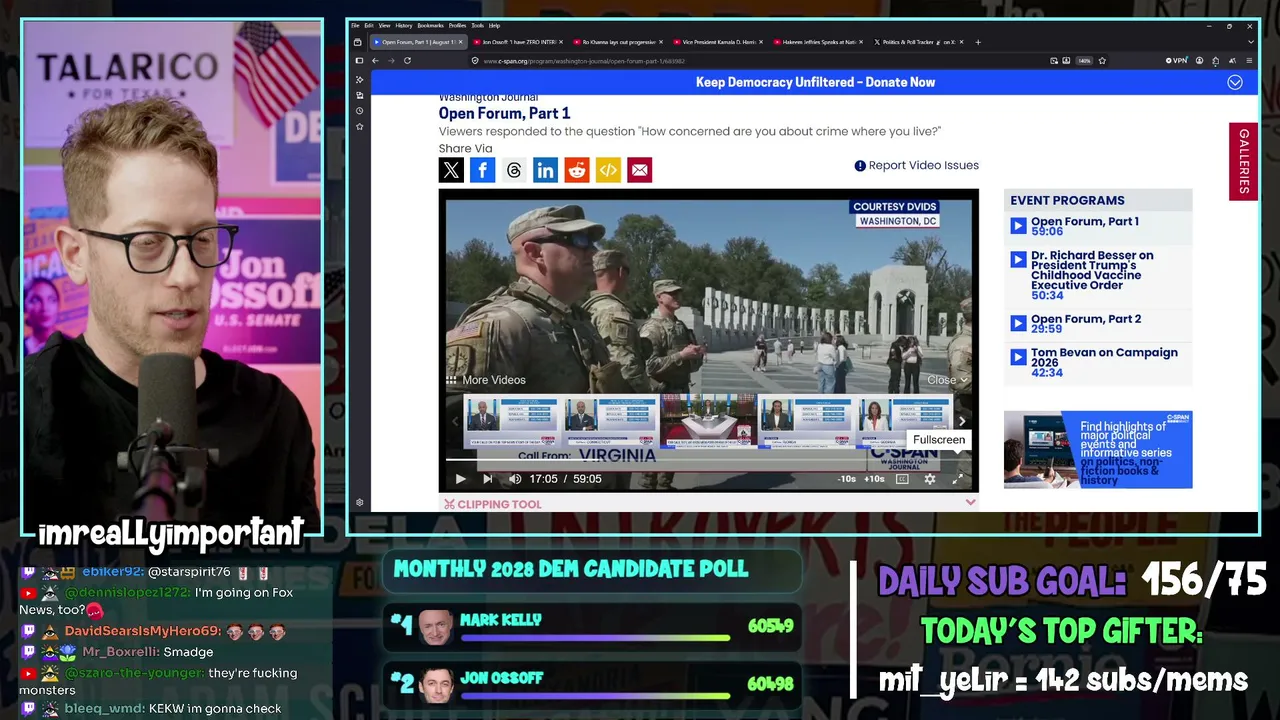Share the video by email

coord(640,170)
